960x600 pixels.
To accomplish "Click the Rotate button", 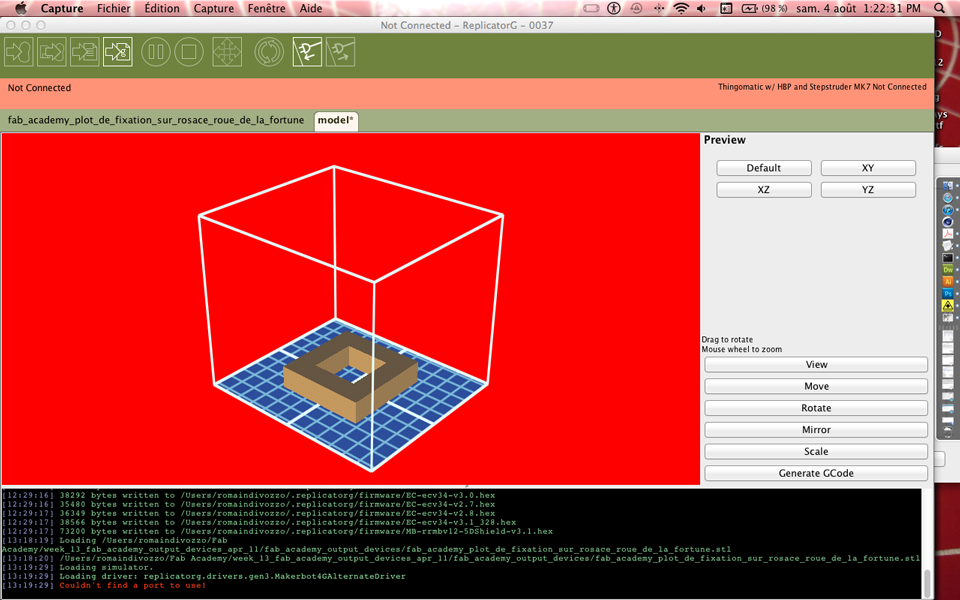I will pyautogui.click(x=816, y=408).
